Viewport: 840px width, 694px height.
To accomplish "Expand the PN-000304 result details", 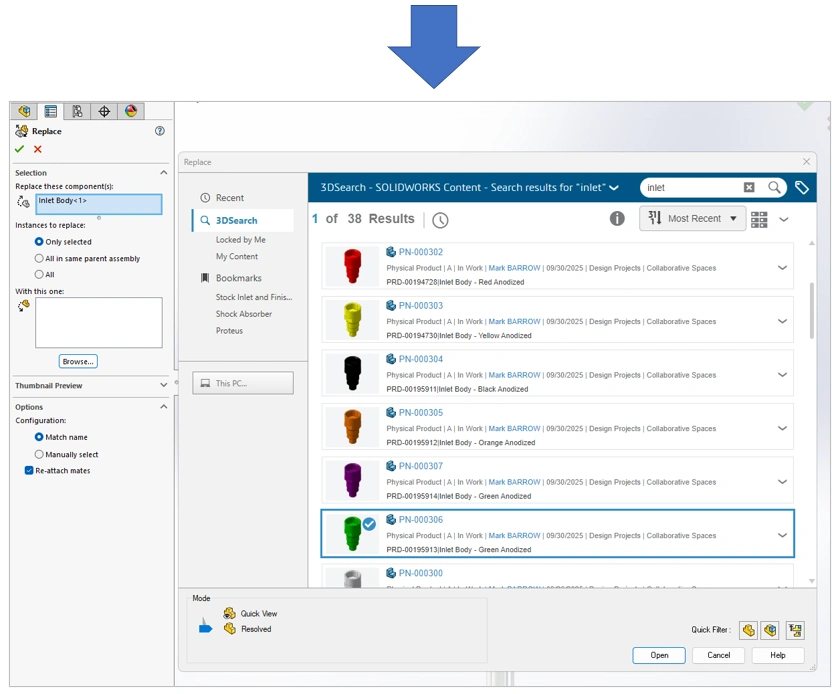I will 782,375.
